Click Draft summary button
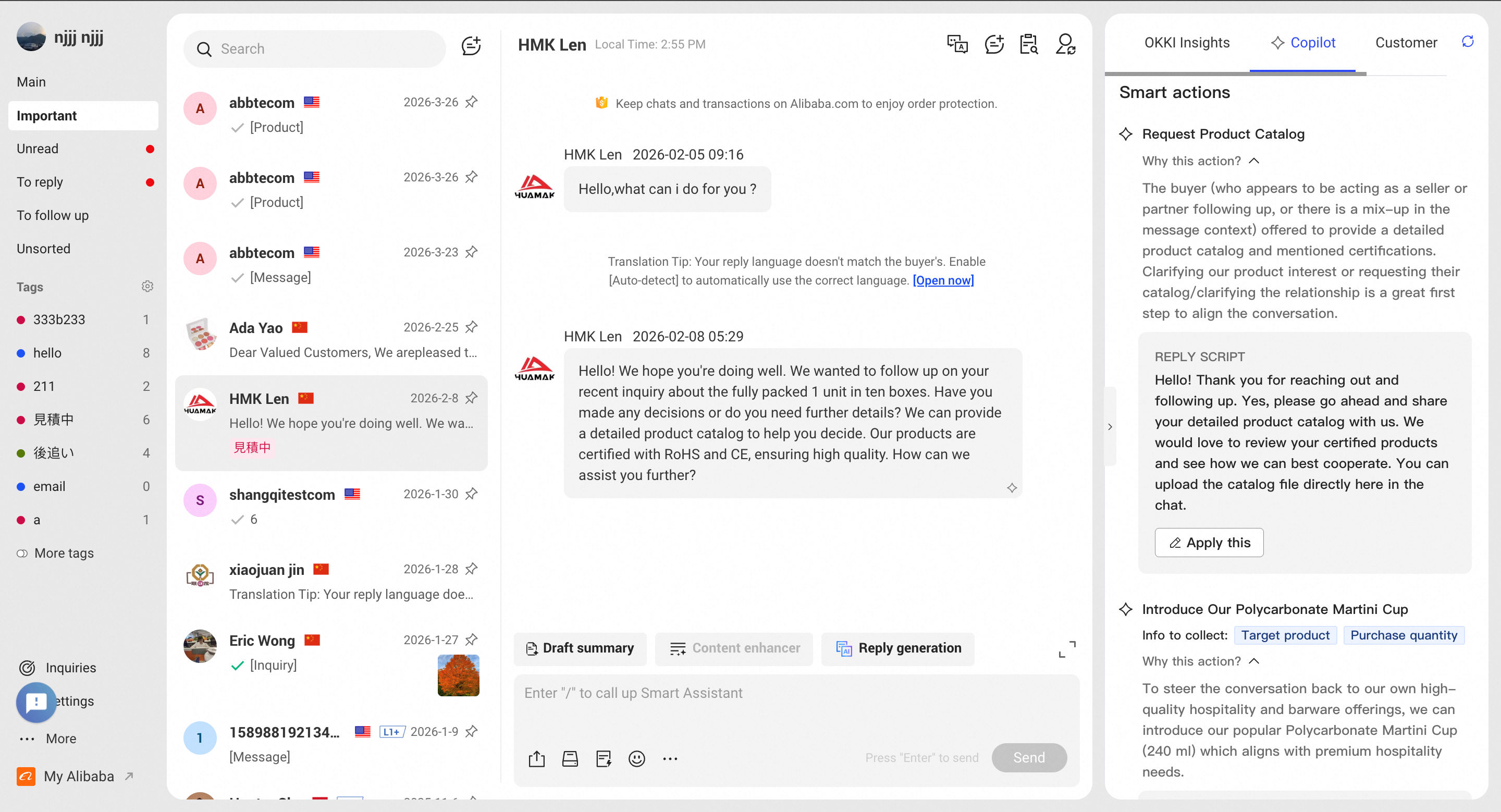Screen dimensions: 1501x812 click(x=580, y=649)
